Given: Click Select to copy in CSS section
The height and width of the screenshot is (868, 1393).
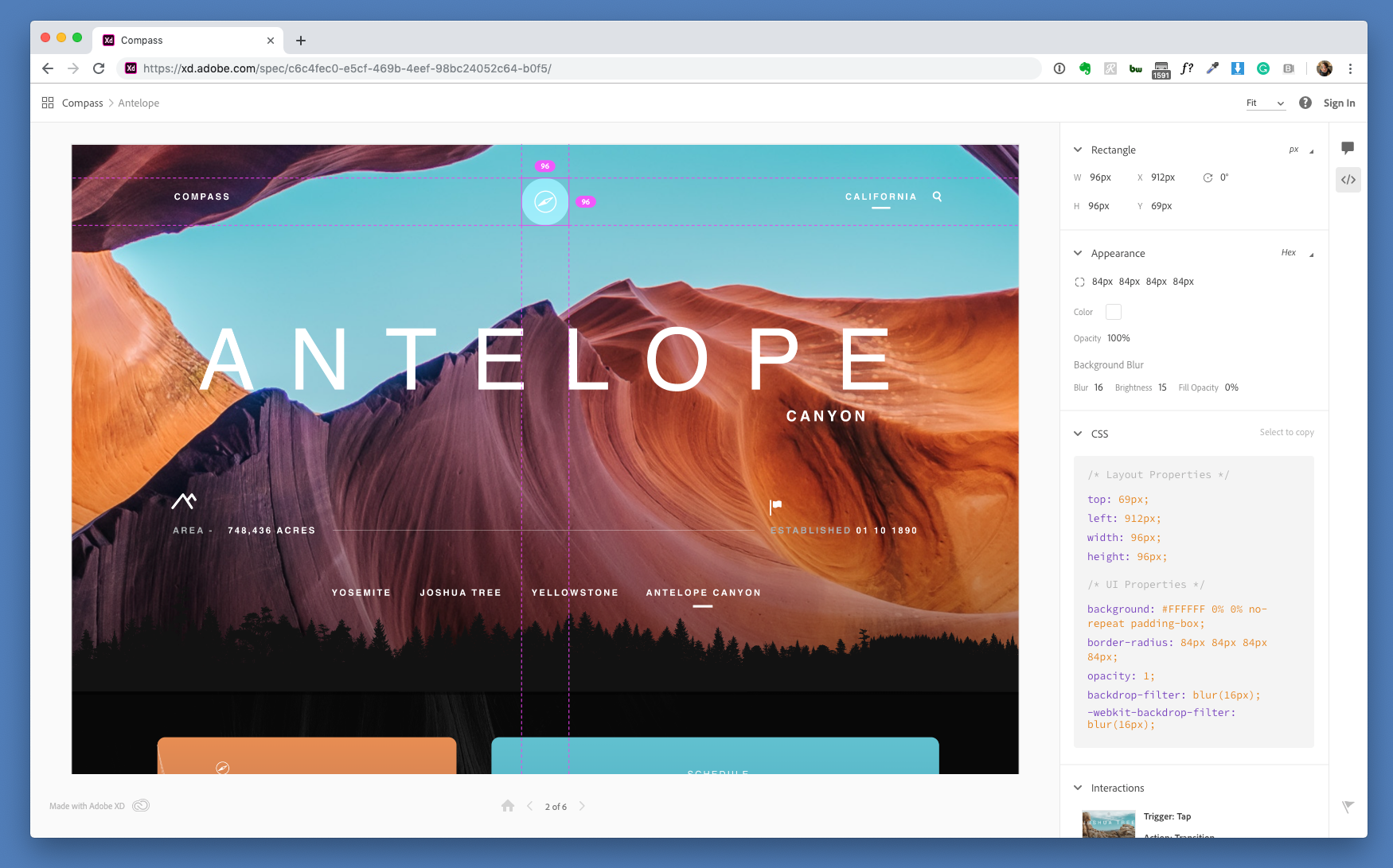Looking at the screenshot, I should click(1286, 432).
